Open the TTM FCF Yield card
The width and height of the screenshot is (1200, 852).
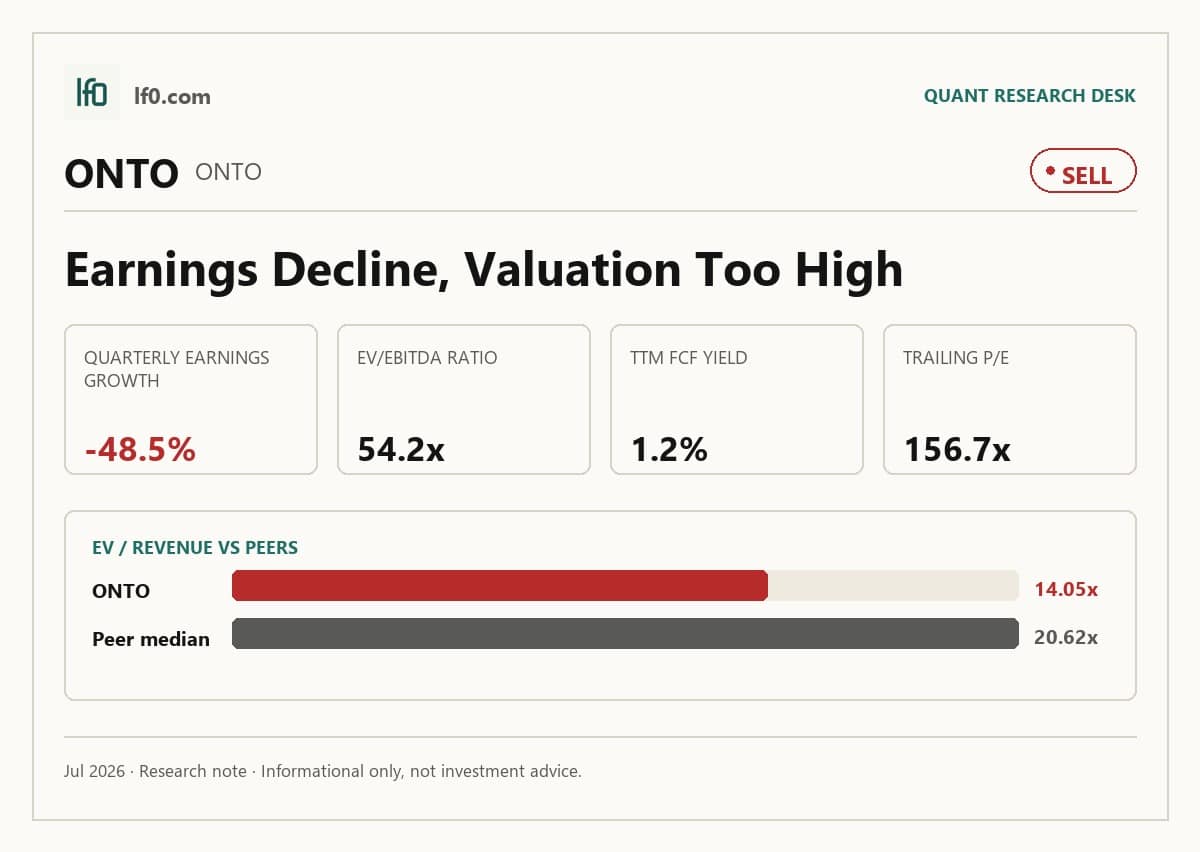[x=737, y=399]
